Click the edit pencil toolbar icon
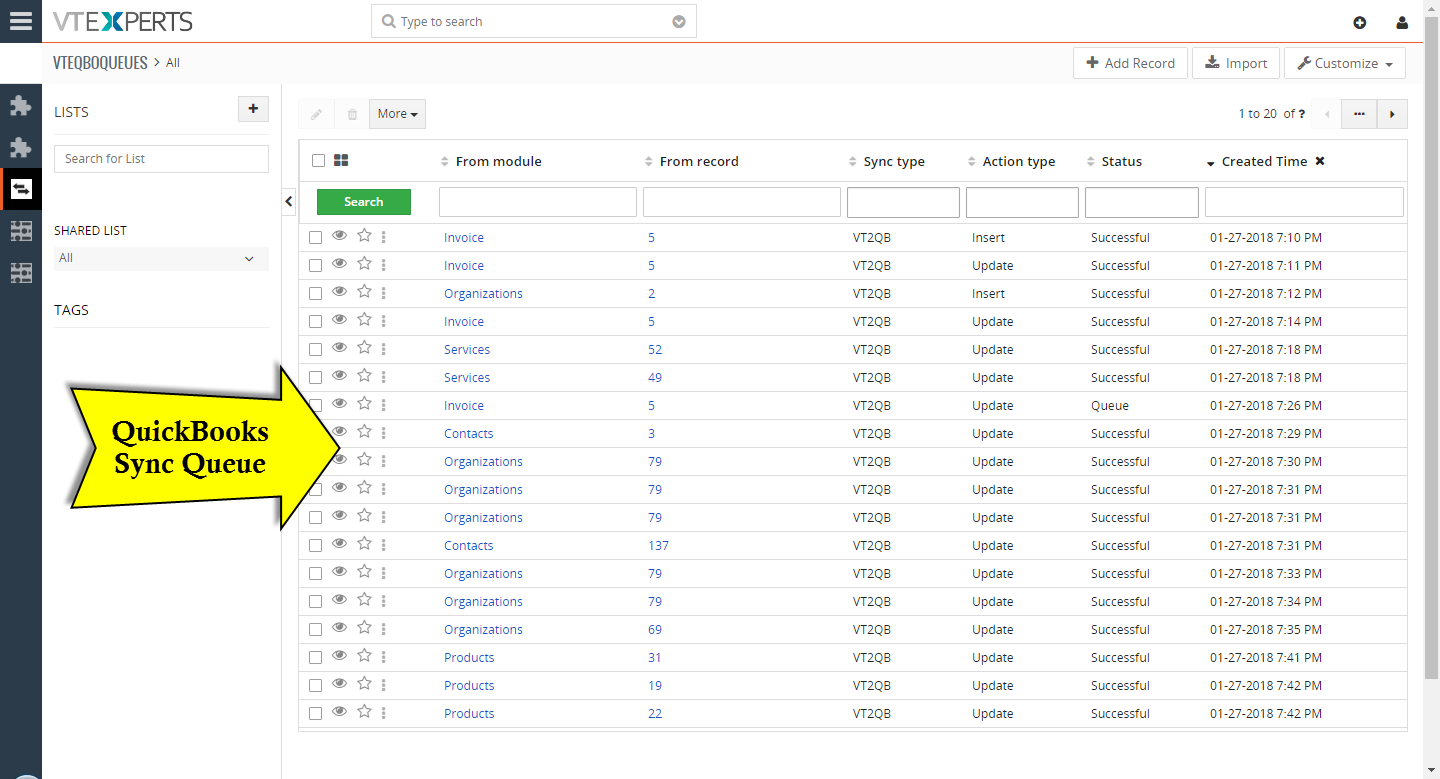Screen dimensions: 1440x779 coord(316,114)
